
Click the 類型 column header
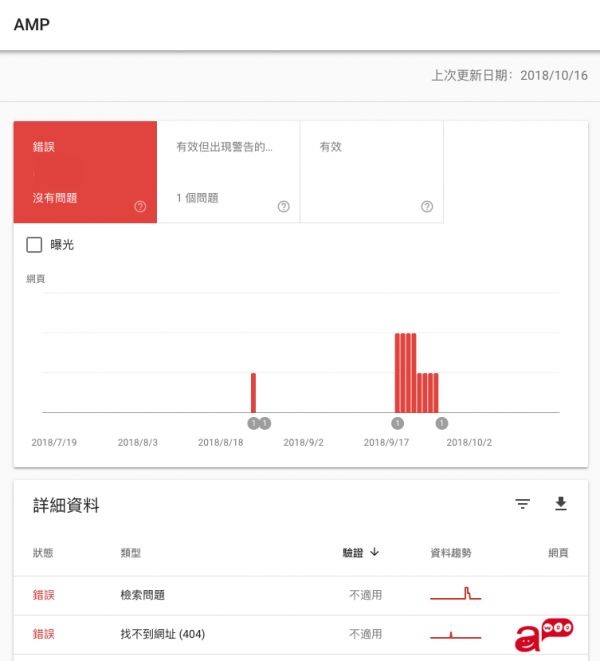(x=131, y=553)
